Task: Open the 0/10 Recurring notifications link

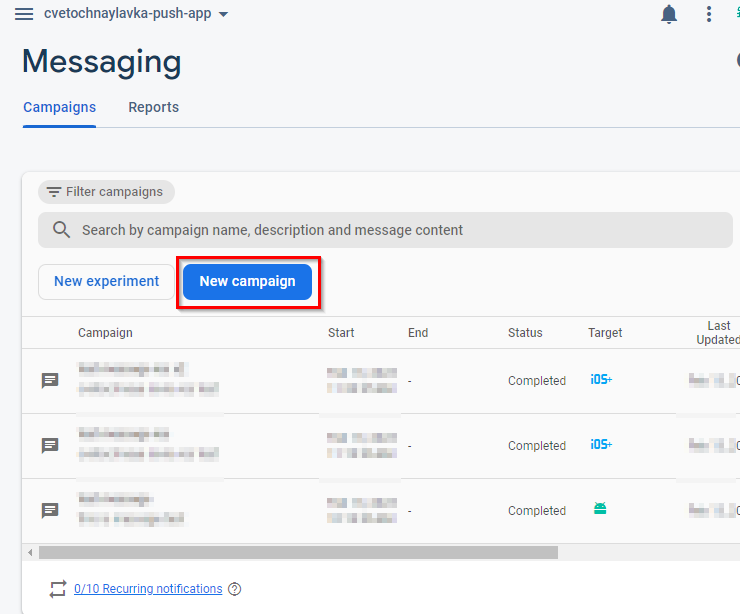Action: click(148, 589)
